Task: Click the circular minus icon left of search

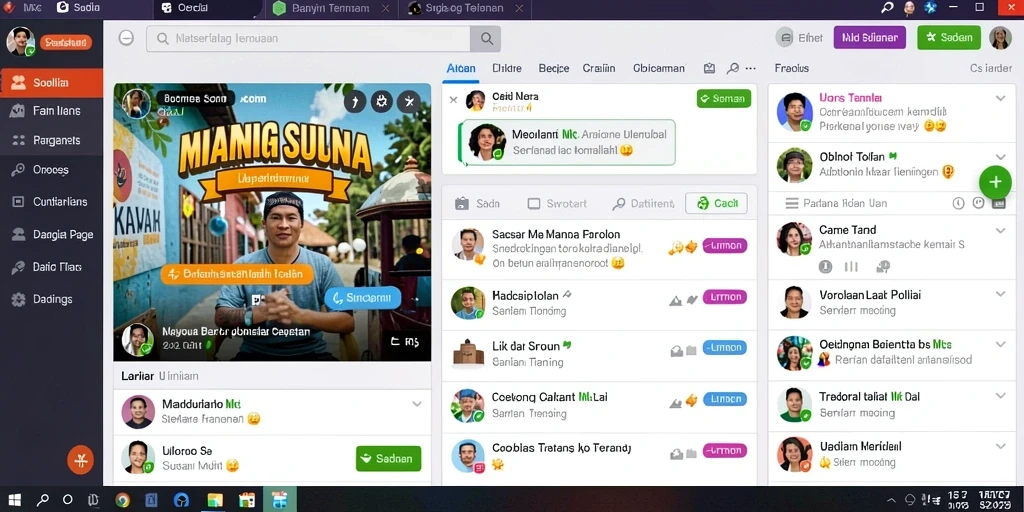Action: pyautogui.click(x=126, y=38)
